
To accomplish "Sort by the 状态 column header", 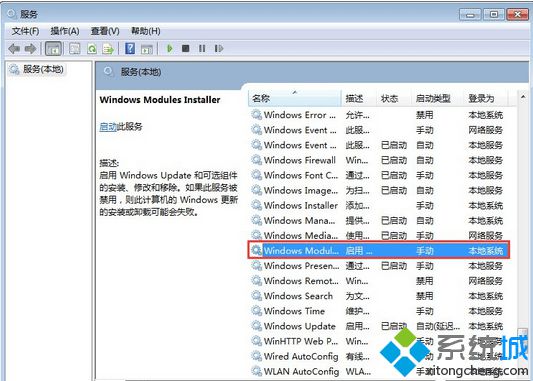I will [x=394, y=99].
